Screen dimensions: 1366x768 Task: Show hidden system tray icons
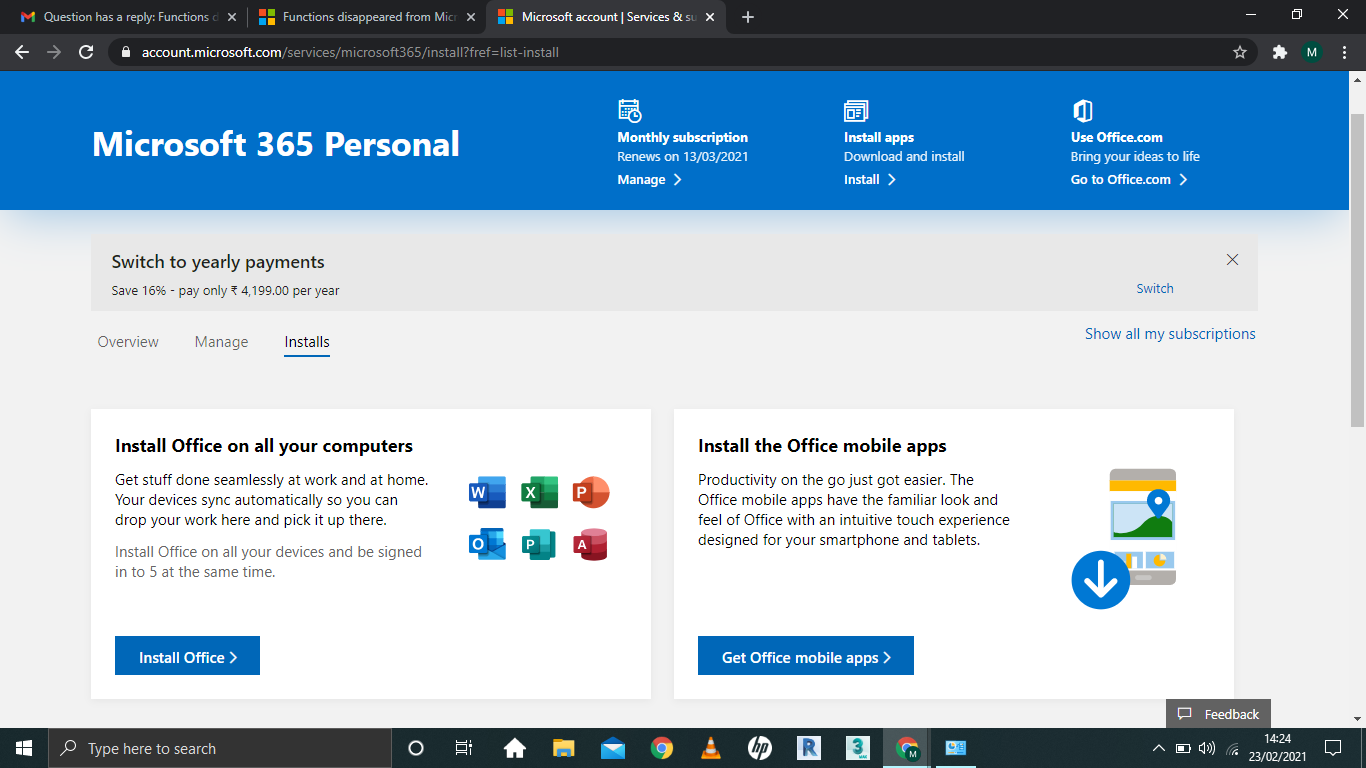click(1159, 748)
